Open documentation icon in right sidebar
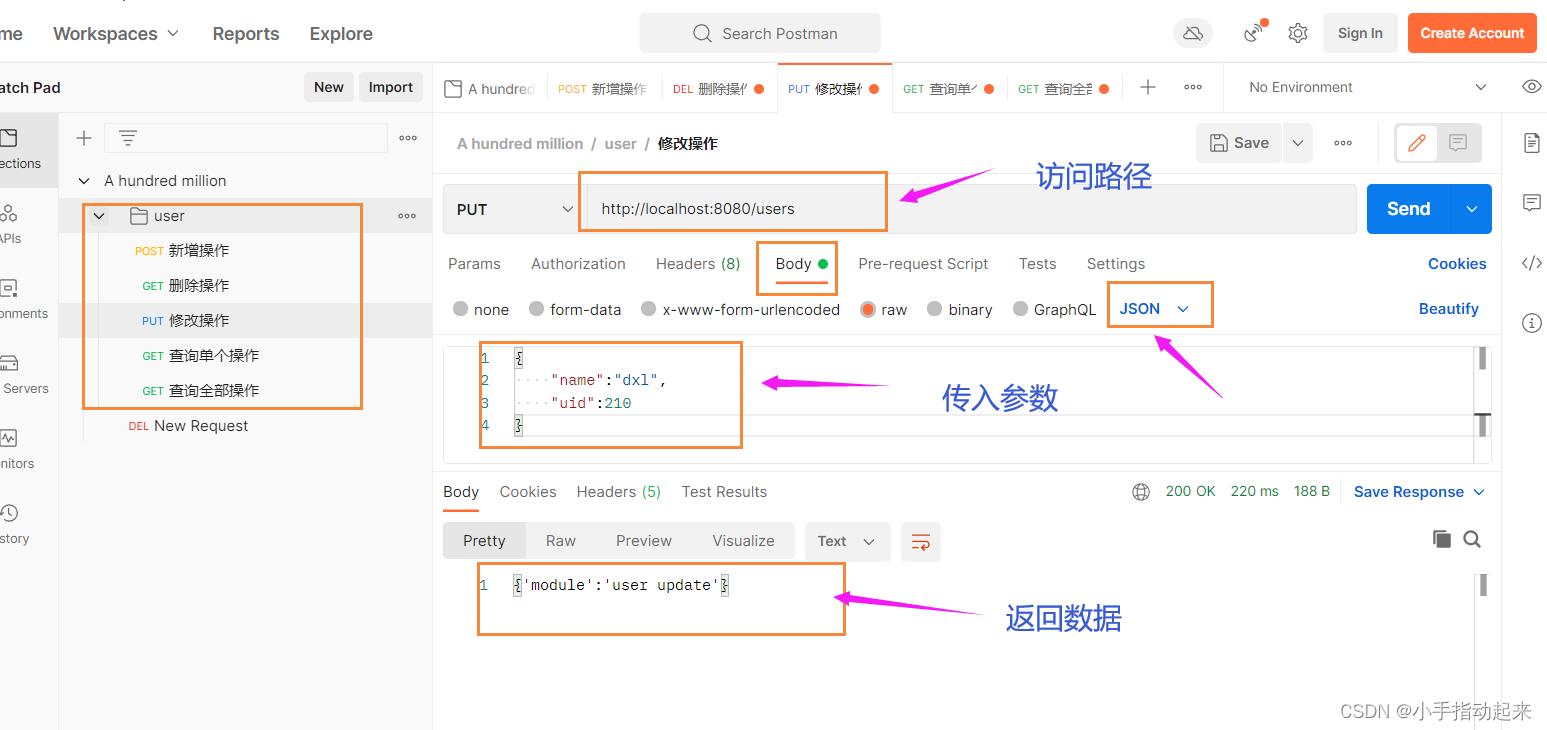The width and height of the screenshot is (1547, 730). (1531, 143)
